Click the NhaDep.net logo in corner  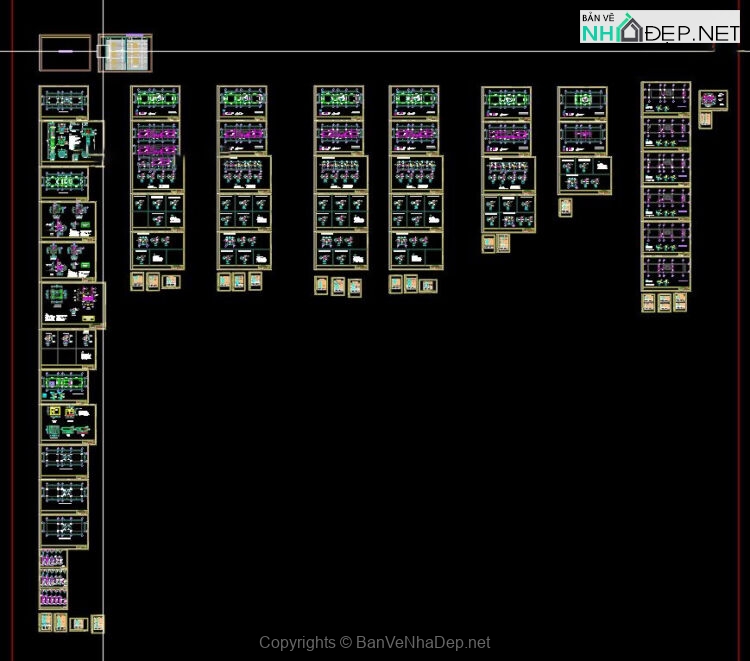pyautogui.click(x=660, y=27)
